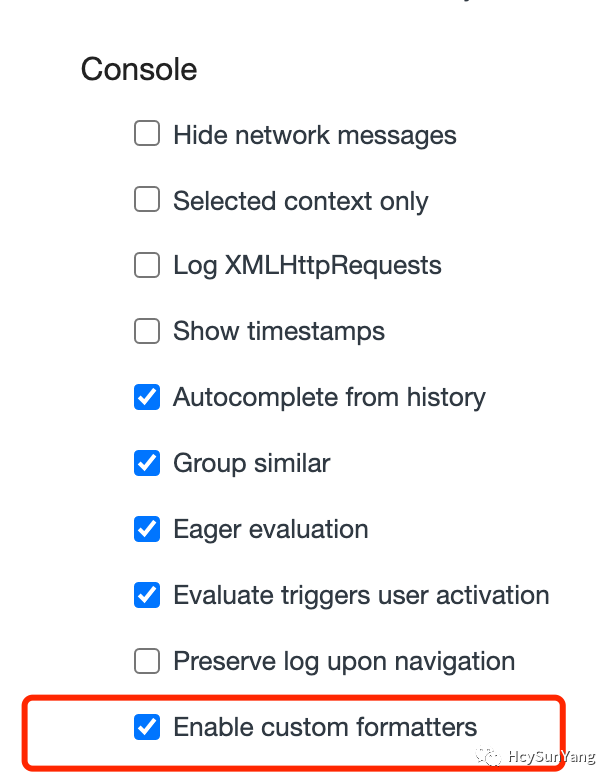This screenshot has height=784, width=614.
Task: Click the 'Show timestamps' label text
Action: [x=278, y=331]
